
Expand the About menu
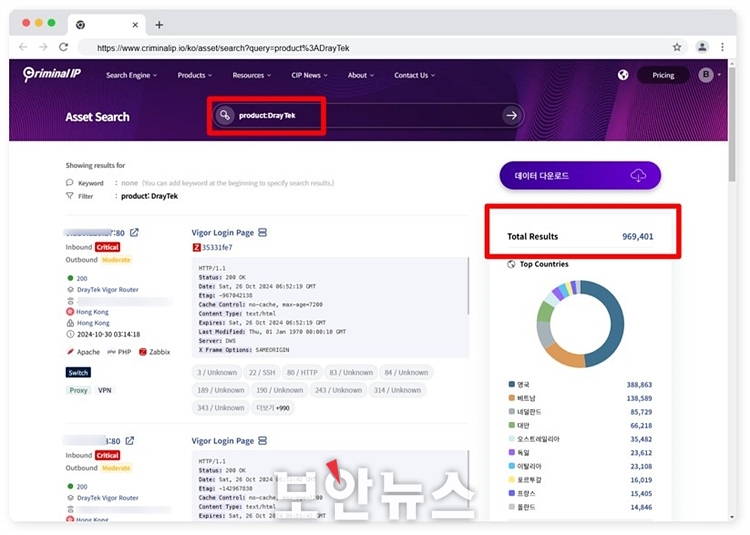point(361,75)
